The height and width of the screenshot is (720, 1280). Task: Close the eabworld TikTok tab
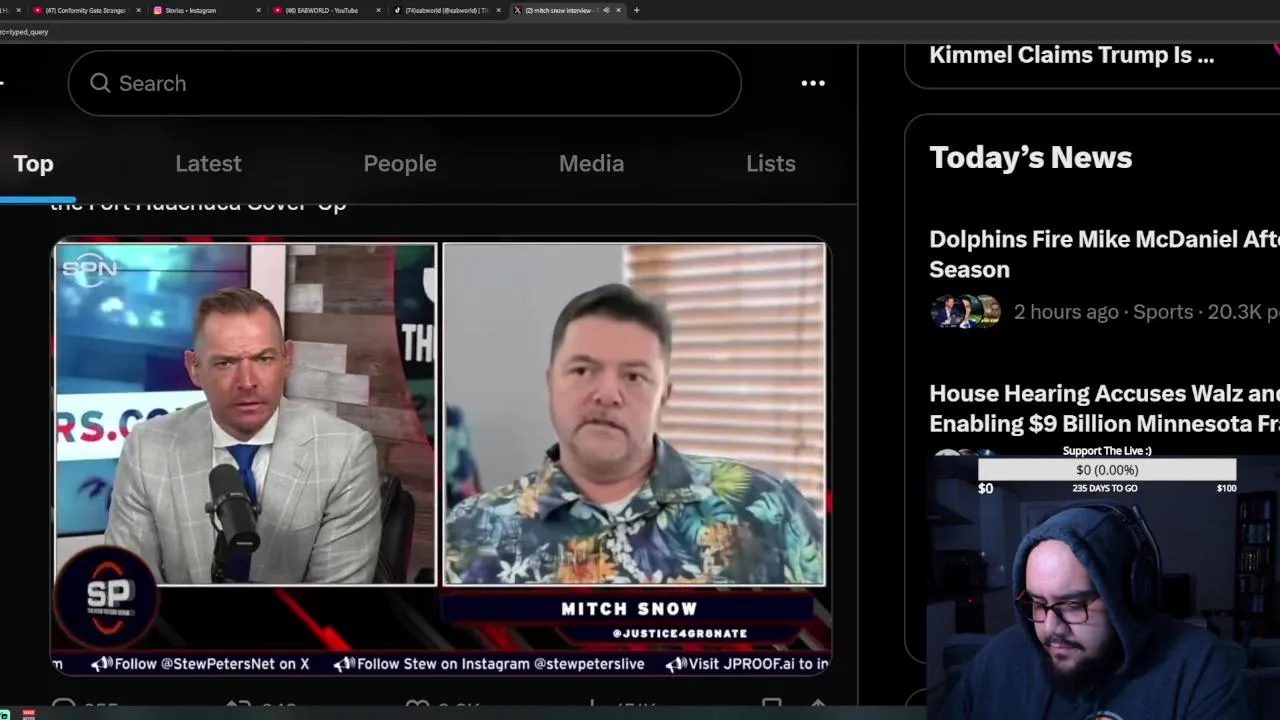498,10
